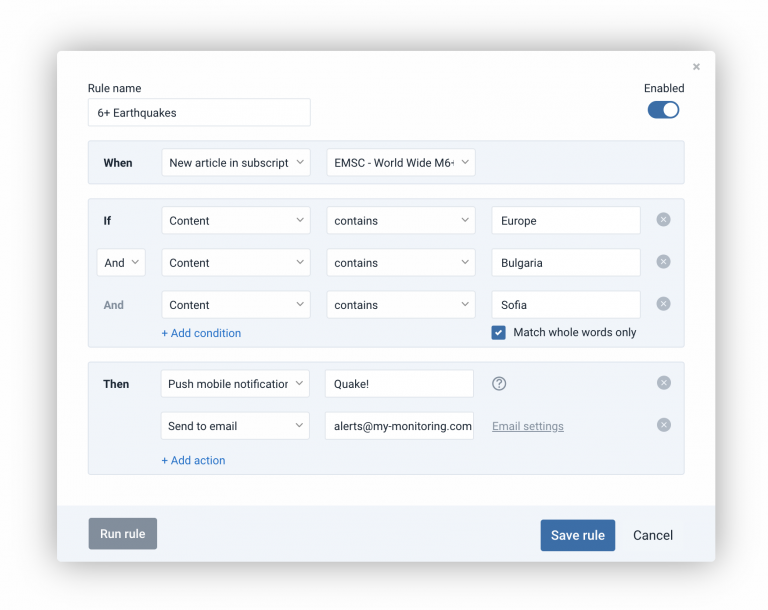
Task: Open the New article in subscription dropdown
Action: pos(236,163)
